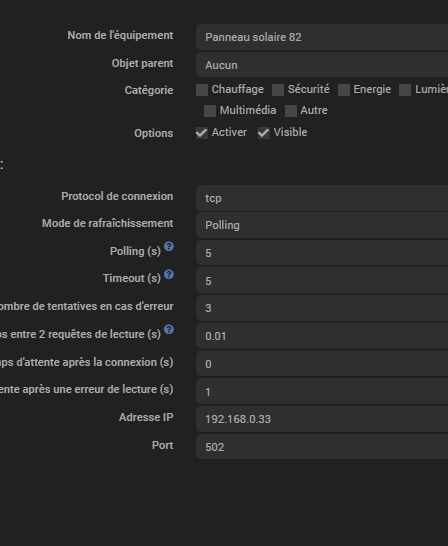Open the Mode de rafraîchissement dropdown
The image size is (448, 546).
[x=322, y=225]
